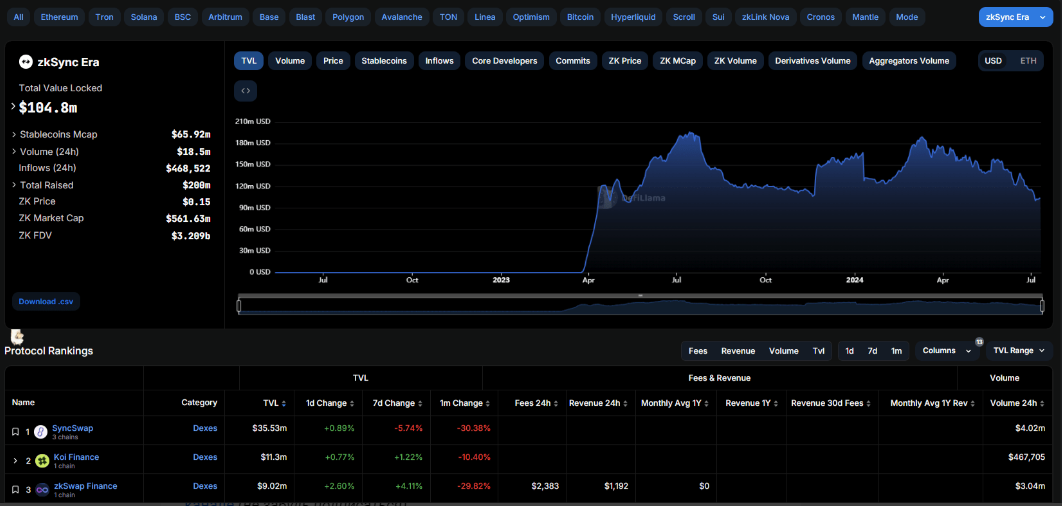The image size is (1062, 506).
Task: Open the Columns dropdown
Action: 947,350
